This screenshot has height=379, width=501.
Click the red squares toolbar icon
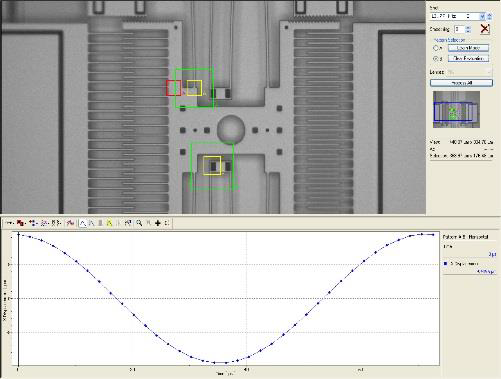(x=21, y=223)
